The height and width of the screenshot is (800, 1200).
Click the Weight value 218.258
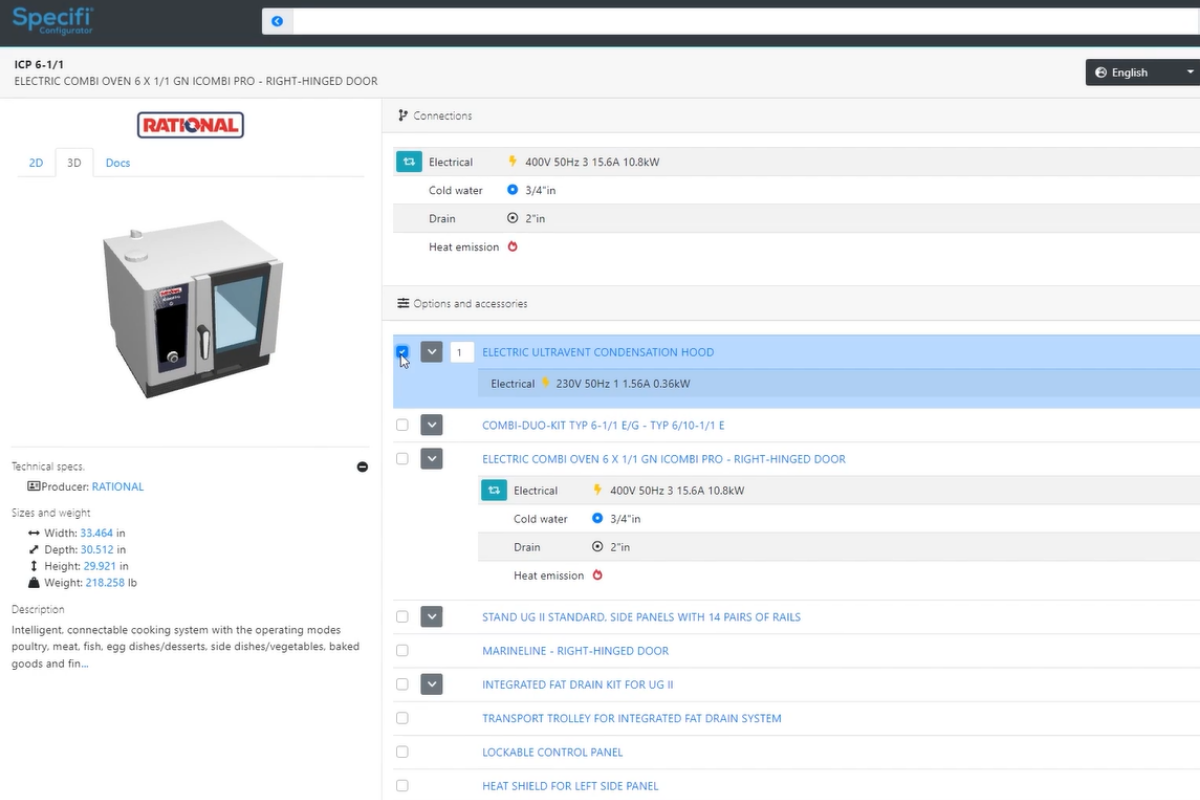coord(105,583)
